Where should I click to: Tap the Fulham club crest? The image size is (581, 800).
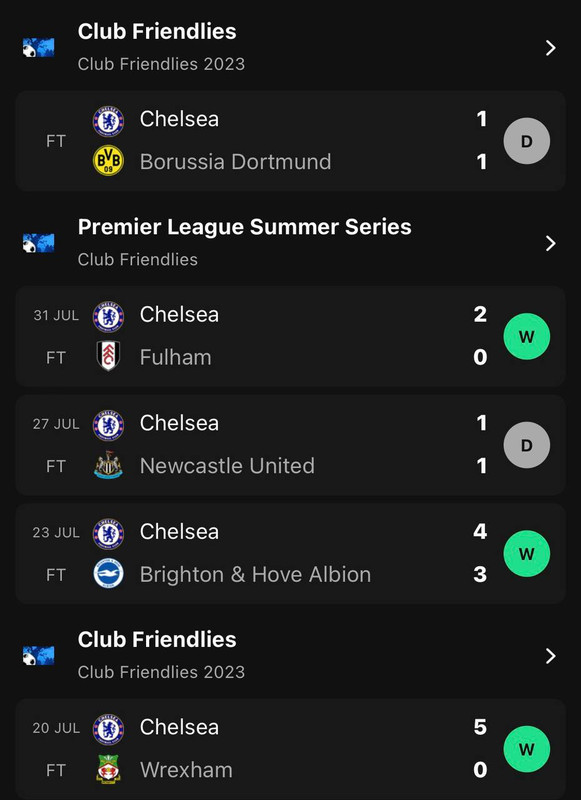[108, 356]
